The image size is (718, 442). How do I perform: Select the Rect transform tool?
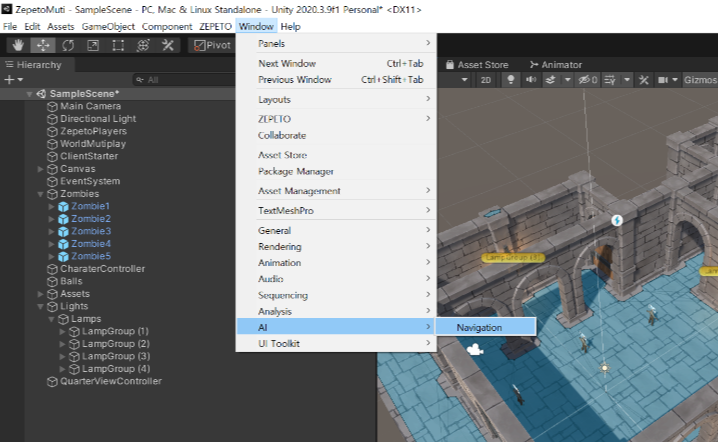click(x=118, y=45)
